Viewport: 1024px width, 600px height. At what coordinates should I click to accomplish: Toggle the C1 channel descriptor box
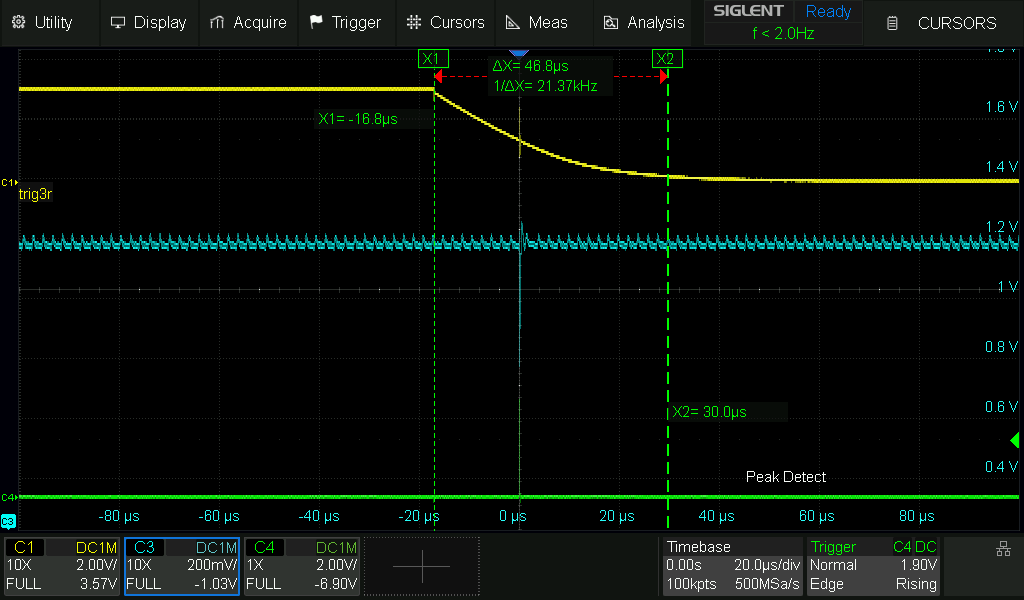tap(62, 566)
